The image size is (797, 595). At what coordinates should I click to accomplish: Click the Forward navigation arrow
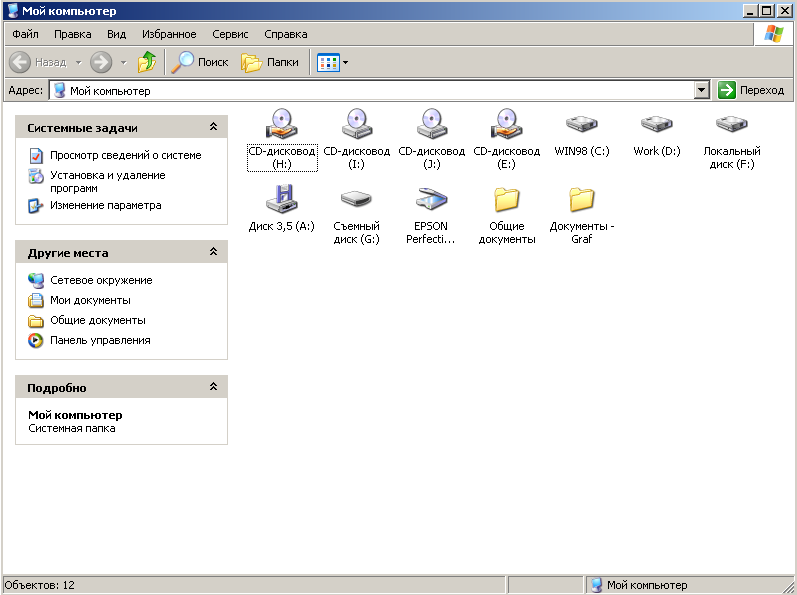pyautogui.click(x=101, y=62)
